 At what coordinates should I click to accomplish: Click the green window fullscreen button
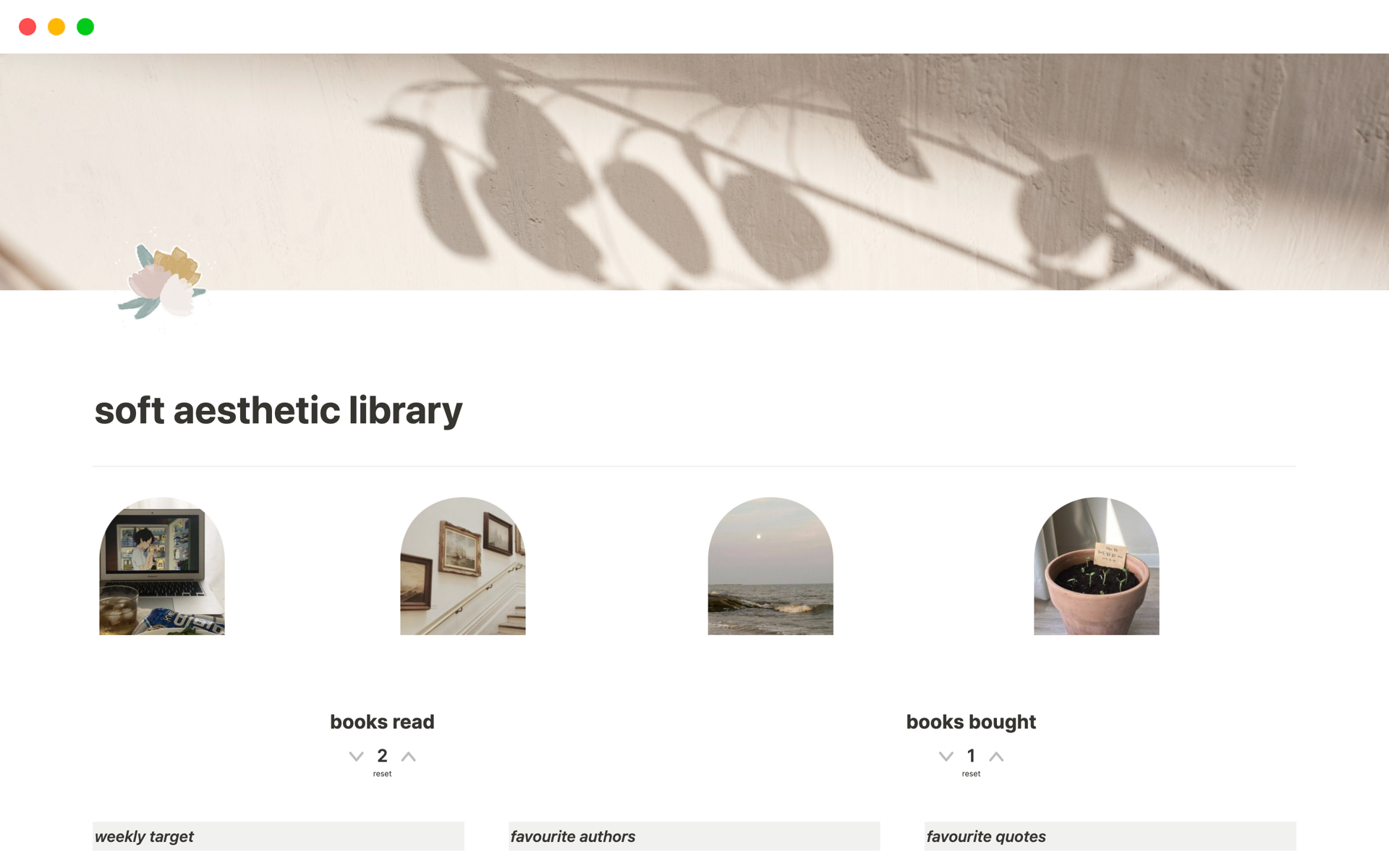tap(85, 27)
